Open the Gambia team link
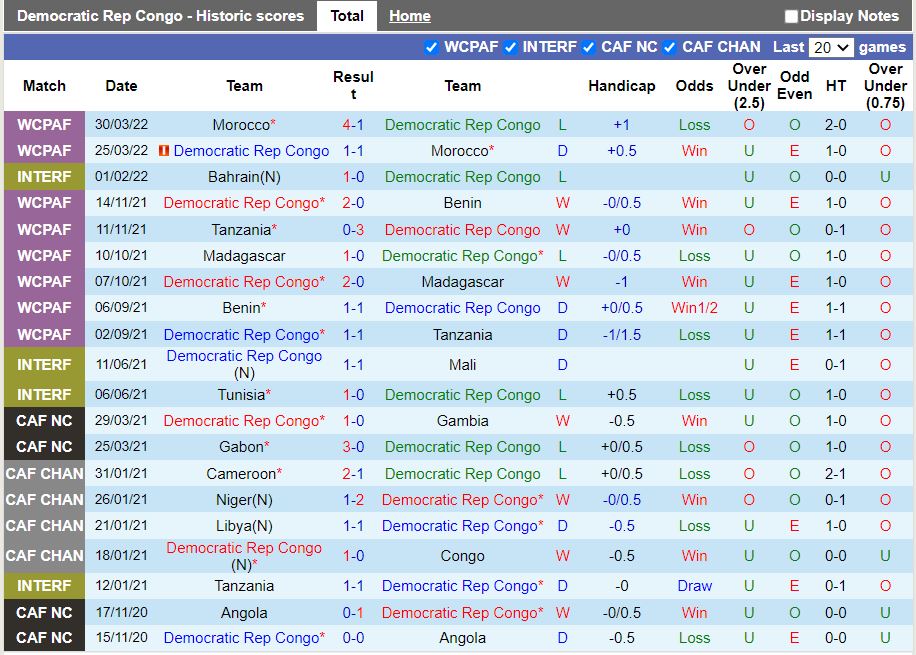The height and width of the screenshot is (655, 916). 462,421
